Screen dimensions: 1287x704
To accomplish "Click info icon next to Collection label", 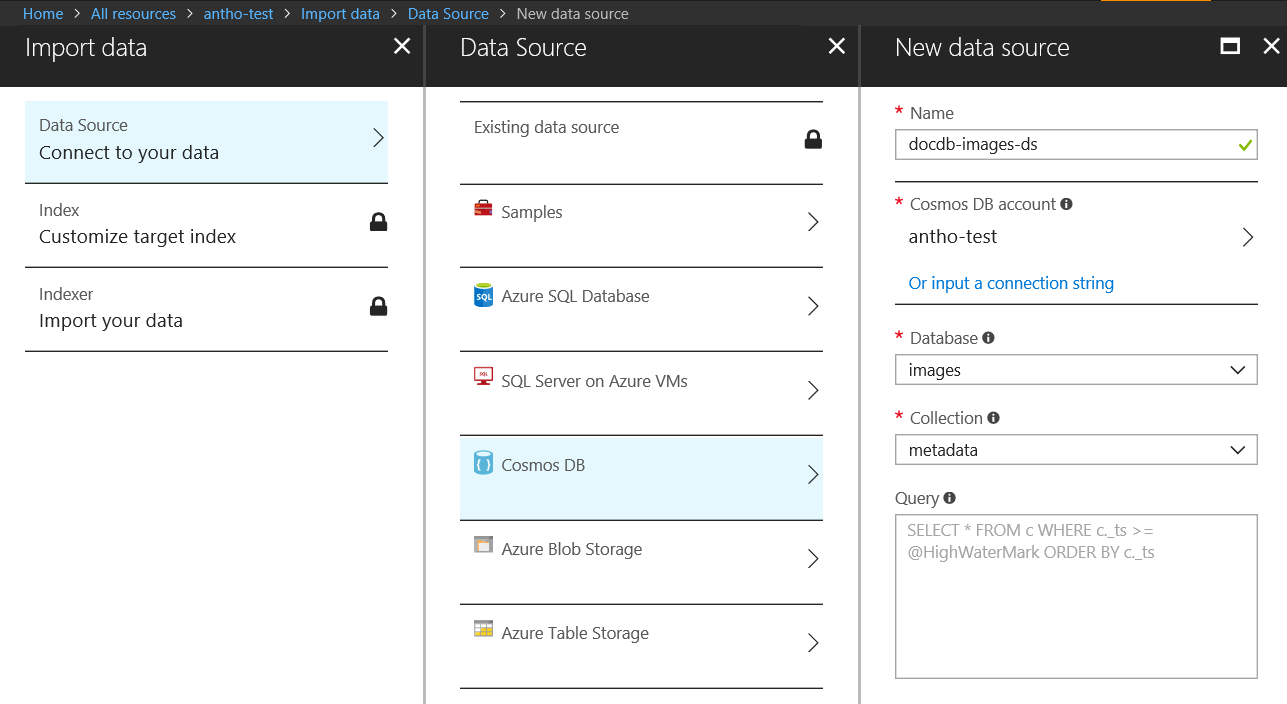I will (x=993, y=418).
